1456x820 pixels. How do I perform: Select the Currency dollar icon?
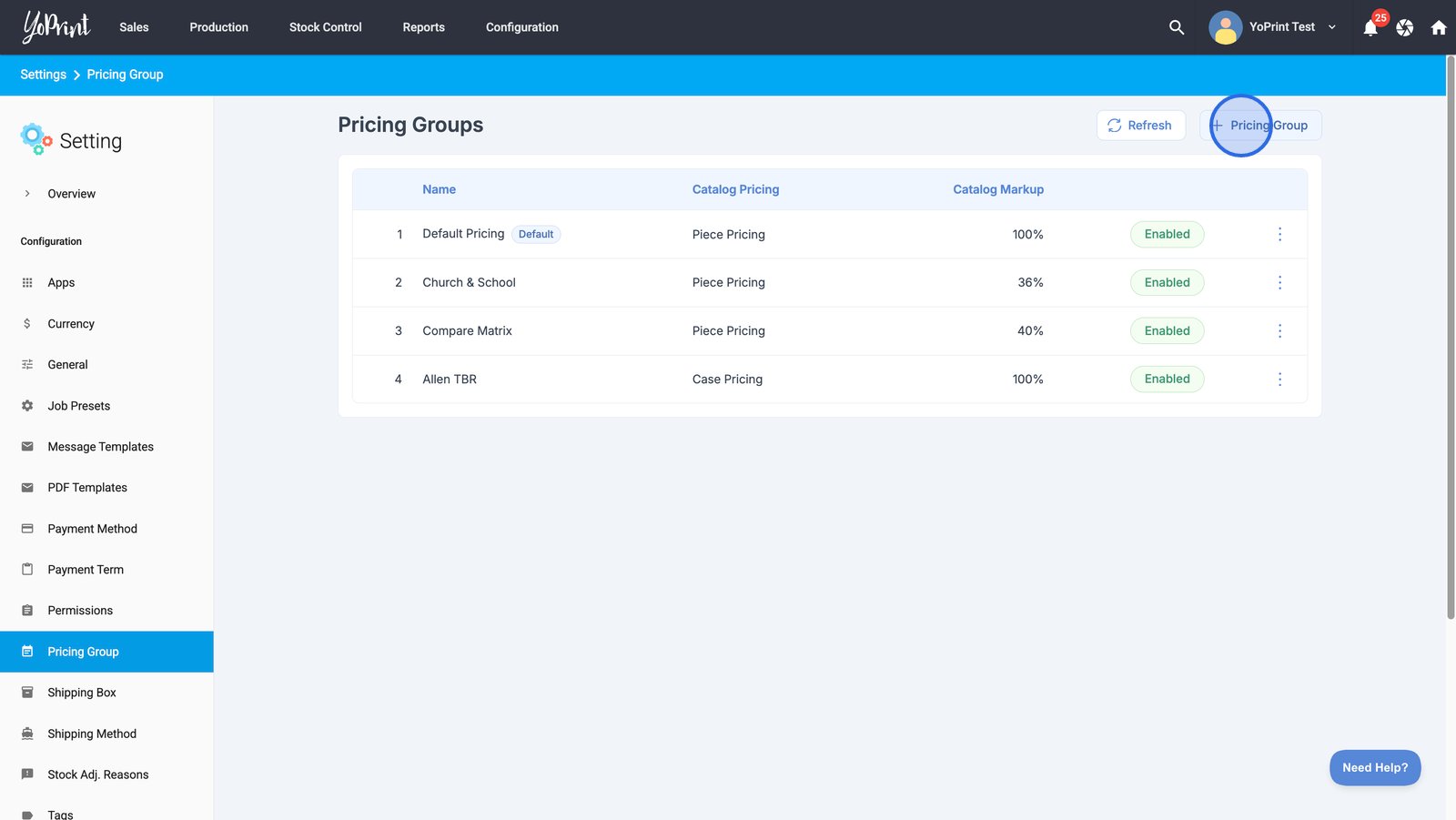(x=27, y=324)
